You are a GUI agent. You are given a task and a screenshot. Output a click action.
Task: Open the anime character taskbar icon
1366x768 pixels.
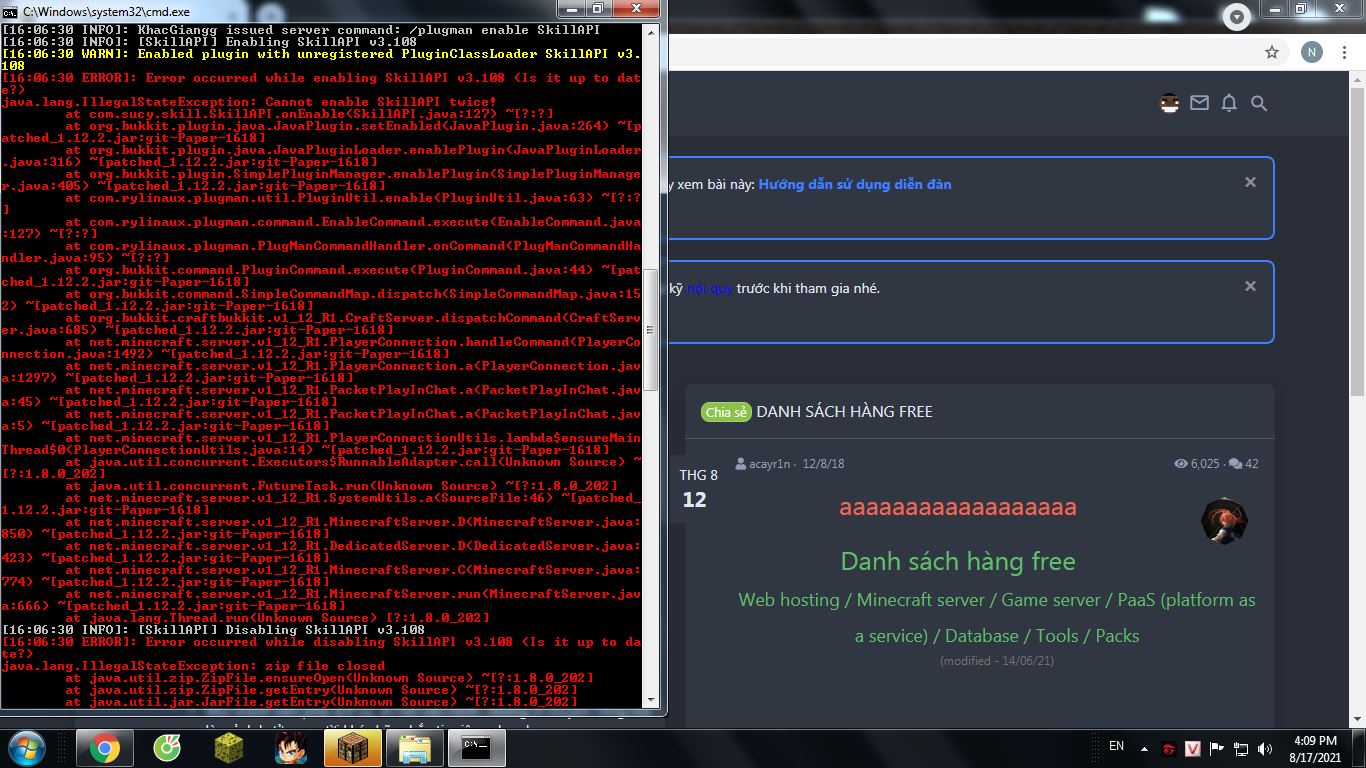click(x=291, y=748)
